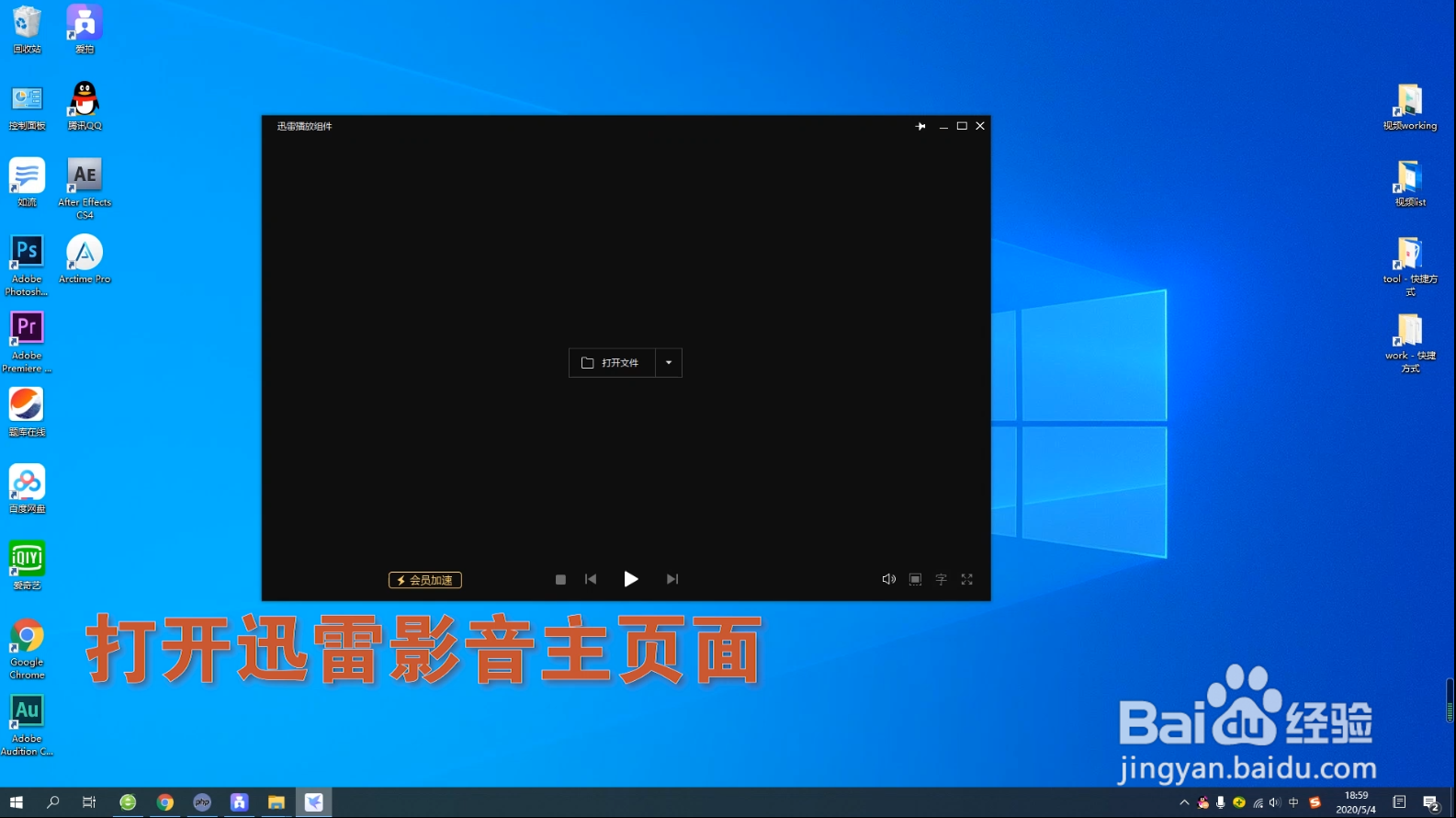Click the 会员加速 member acceleration button
This screenshot has width=1456, height=818.
[x=425, y=580]
